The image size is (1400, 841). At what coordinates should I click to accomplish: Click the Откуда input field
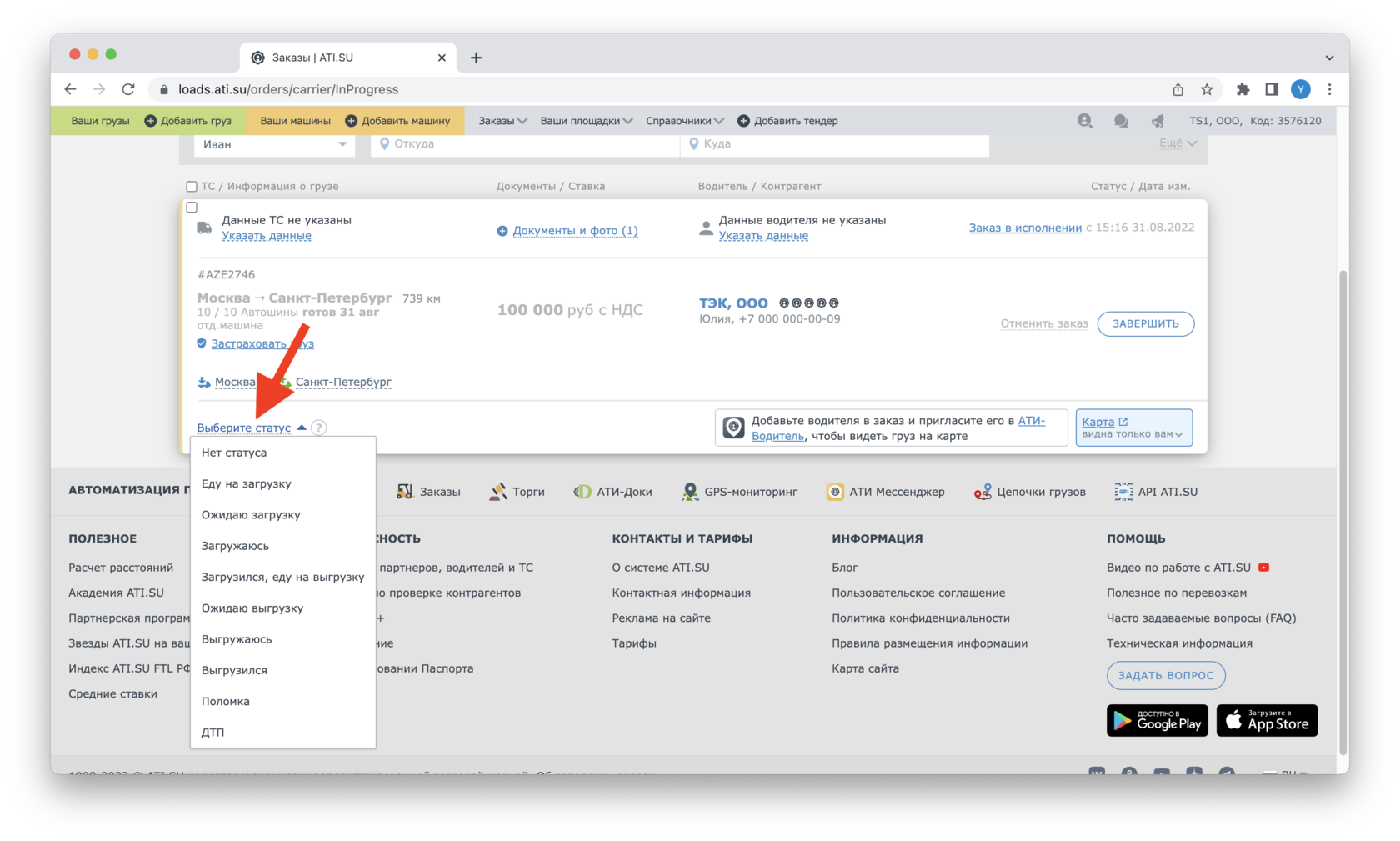(525, 144)
